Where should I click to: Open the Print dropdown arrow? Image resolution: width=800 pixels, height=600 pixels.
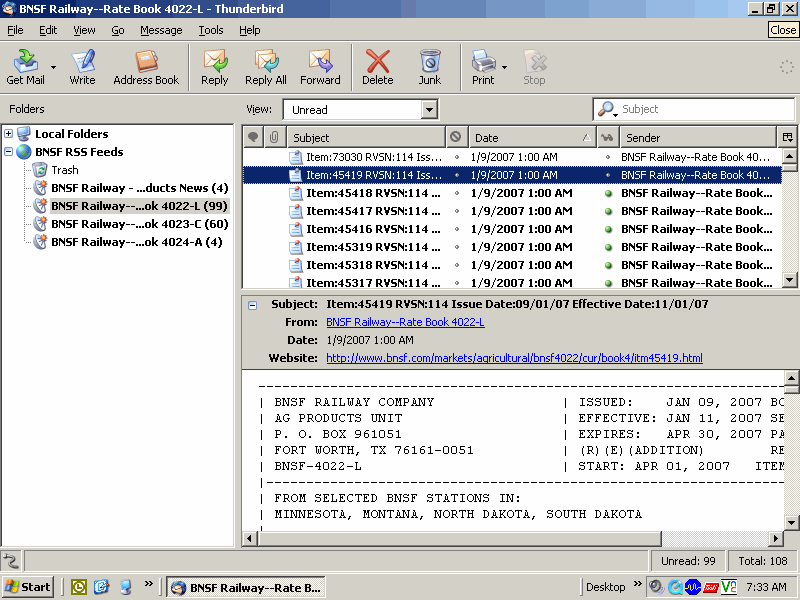pos(504,67)
